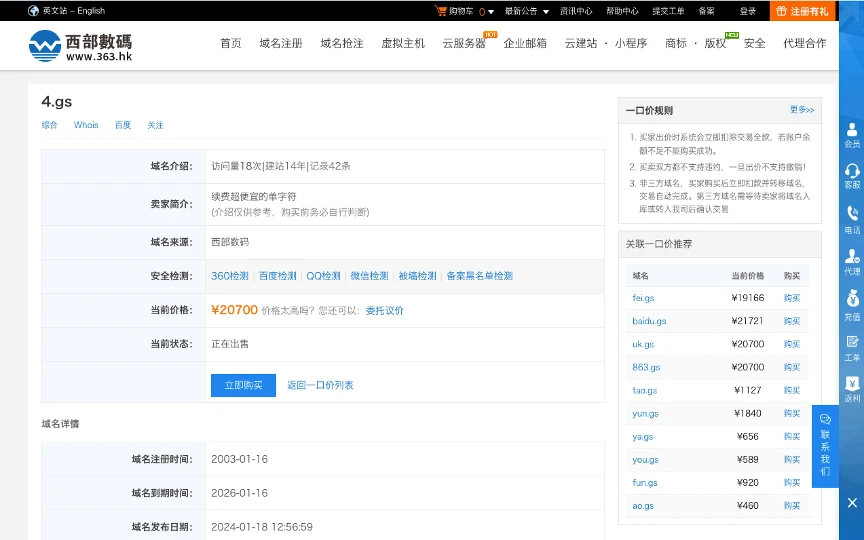Click 返回一口价列表 link
Viewport: 864px width, 540px height.
[x=320, y=385]
